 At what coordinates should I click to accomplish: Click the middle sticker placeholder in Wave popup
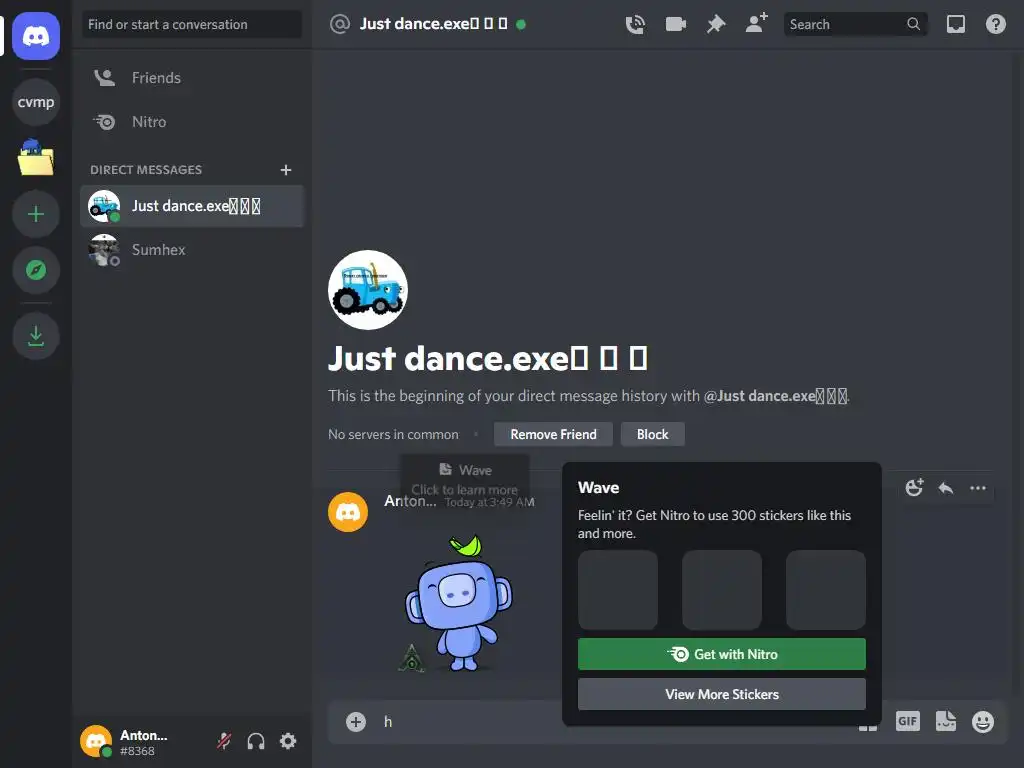click(x=722, y=590)
